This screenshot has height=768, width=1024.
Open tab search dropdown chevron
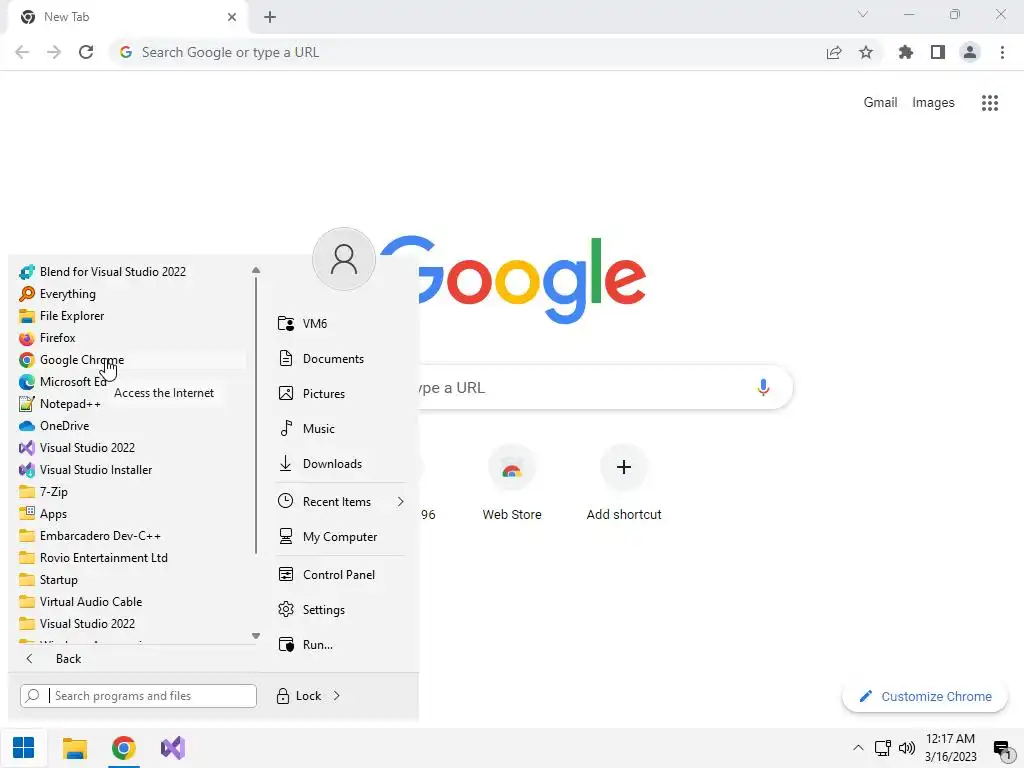click(863, 14)
